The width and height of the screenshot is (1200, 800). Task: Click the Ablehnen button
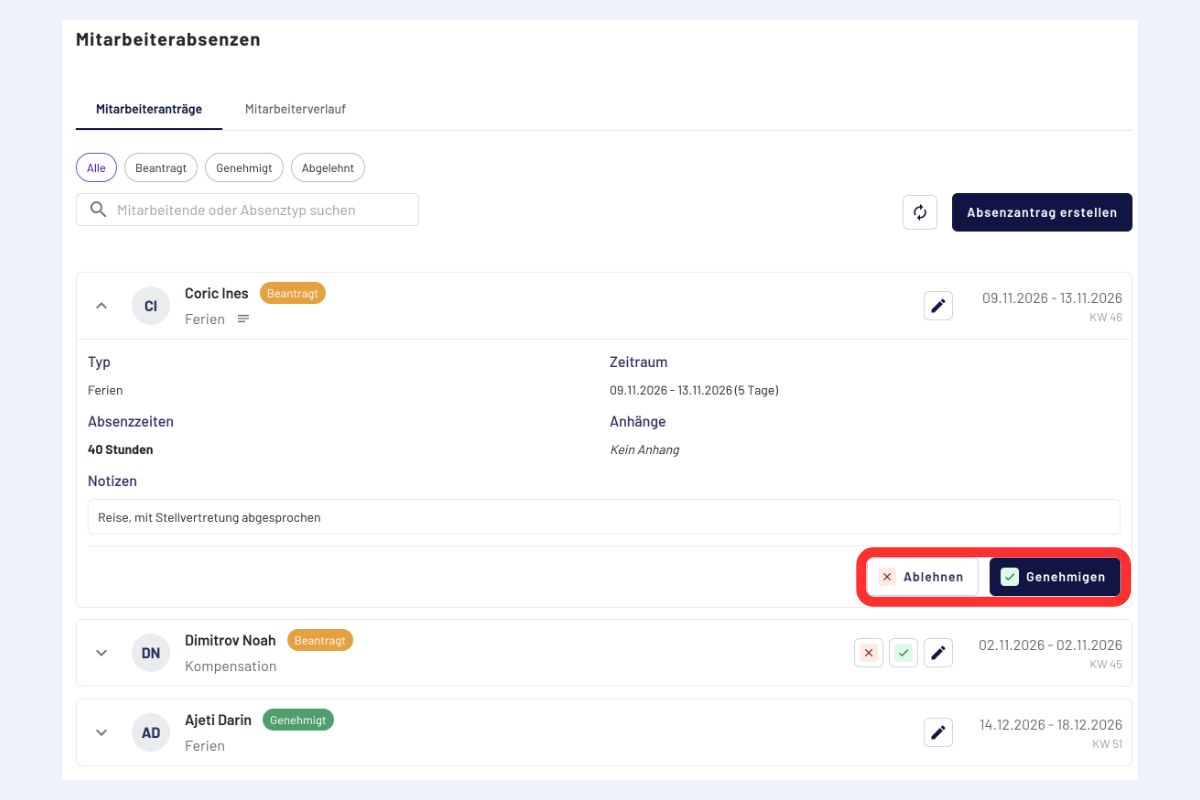pos(922,577)
